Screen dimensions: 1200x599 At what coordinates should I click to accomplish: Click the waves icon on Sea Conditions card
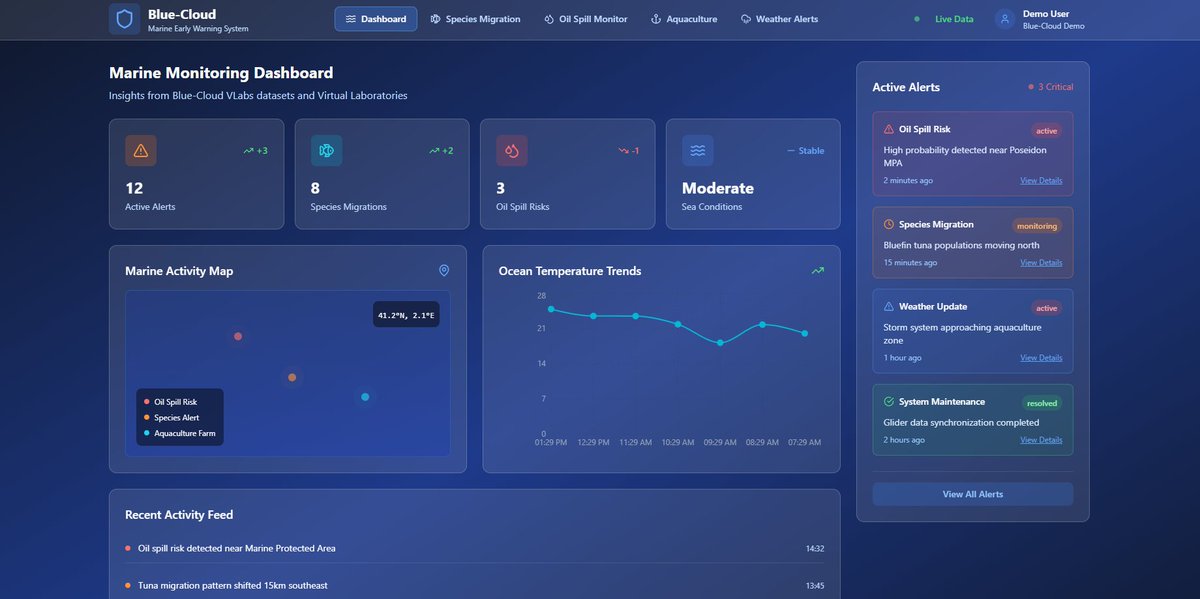coord(696,149)
